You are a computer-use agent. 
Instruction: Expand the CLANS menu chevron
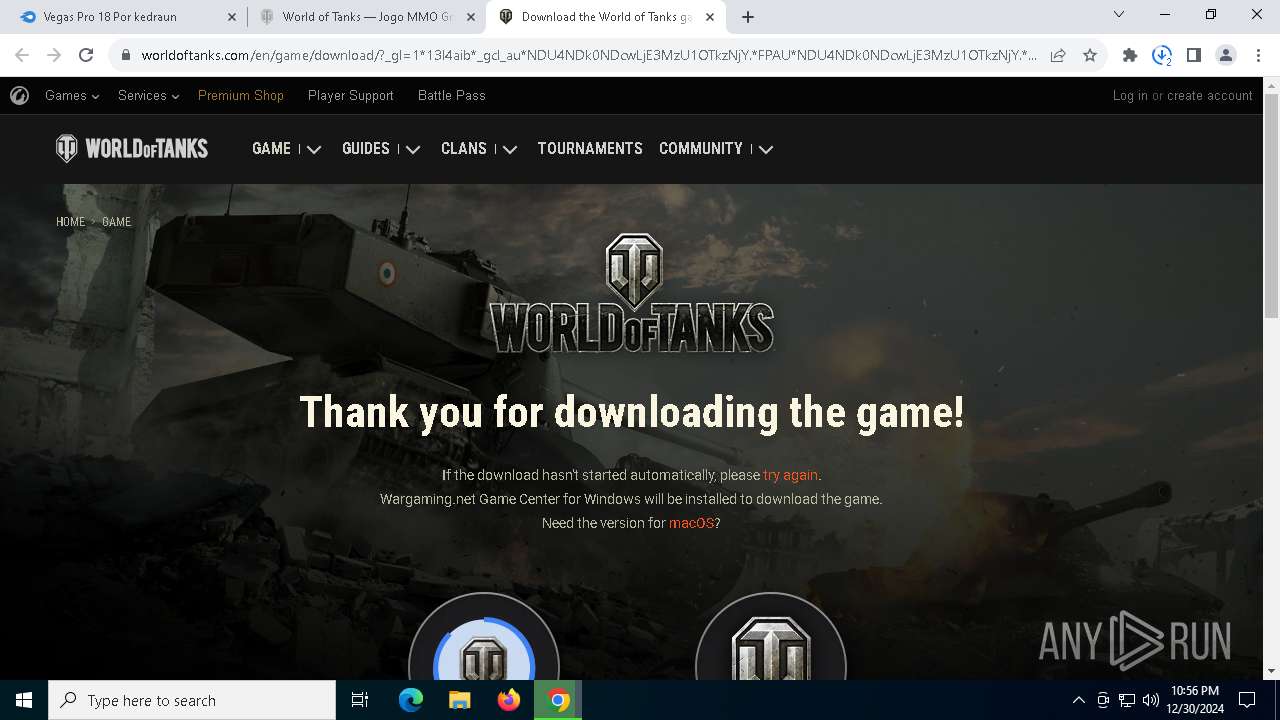(510, 149)
